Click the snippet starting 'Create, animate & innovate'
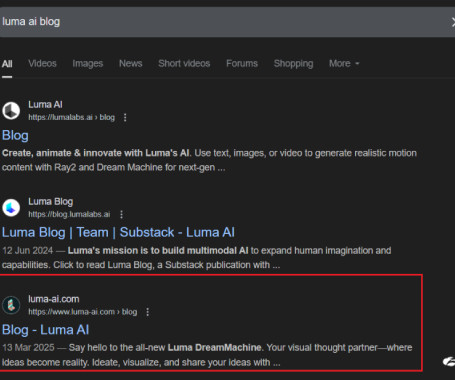The image size is (455, 380). pos(209,160)
